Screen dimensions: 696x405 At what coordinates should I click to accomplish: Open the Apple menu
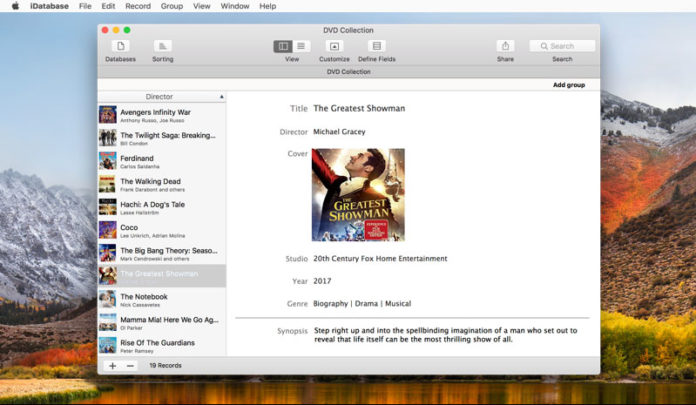tap(15, 6)
